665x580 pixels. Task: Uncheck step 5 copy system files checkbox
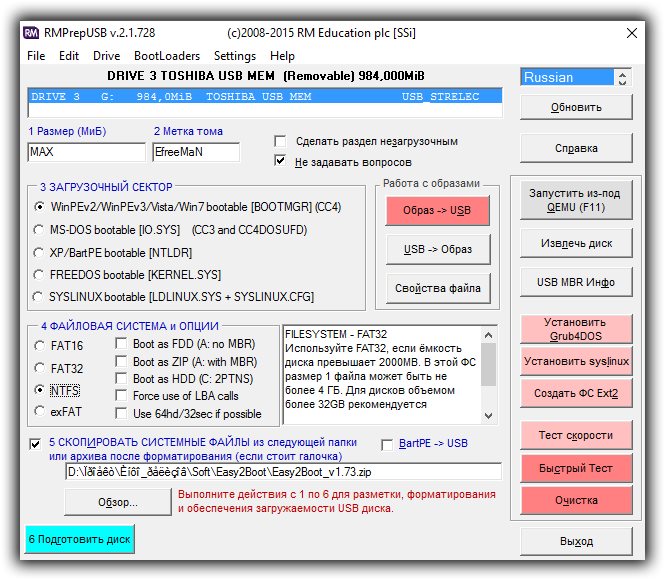pyautogui.click(x=35, y=444)
